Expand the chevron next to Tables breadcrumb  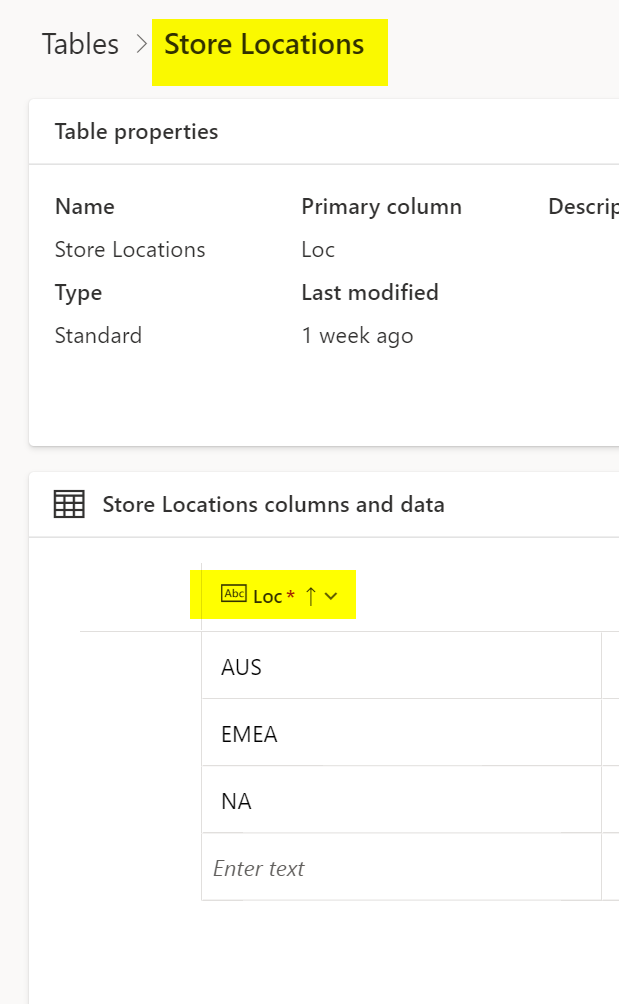coord(137,43)
